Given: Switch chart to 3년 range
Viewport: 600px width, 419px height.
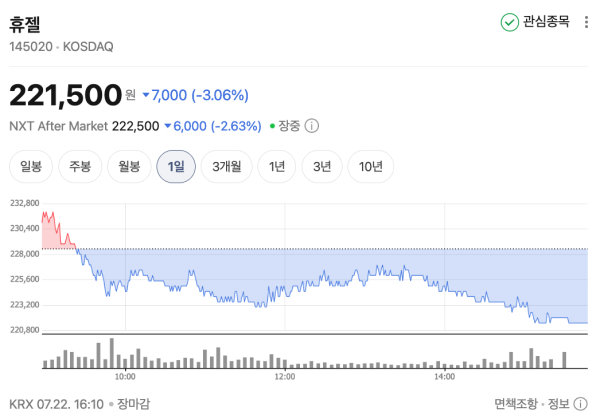Looking at the screenshot, I should [x=322, y=166].
